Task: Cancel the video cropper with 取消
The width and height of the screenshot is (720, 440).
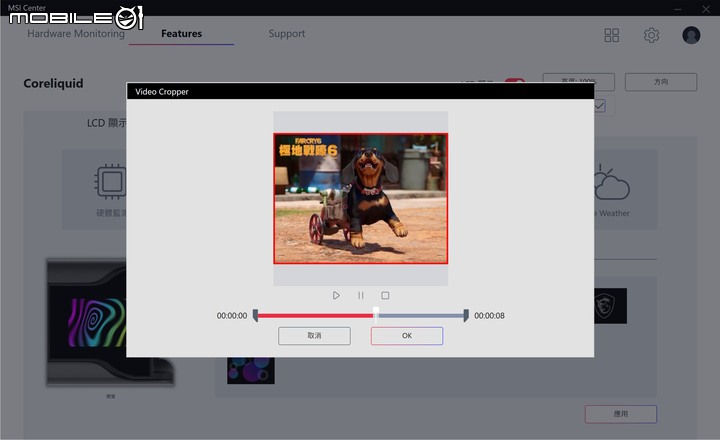Action: [315, 336]
